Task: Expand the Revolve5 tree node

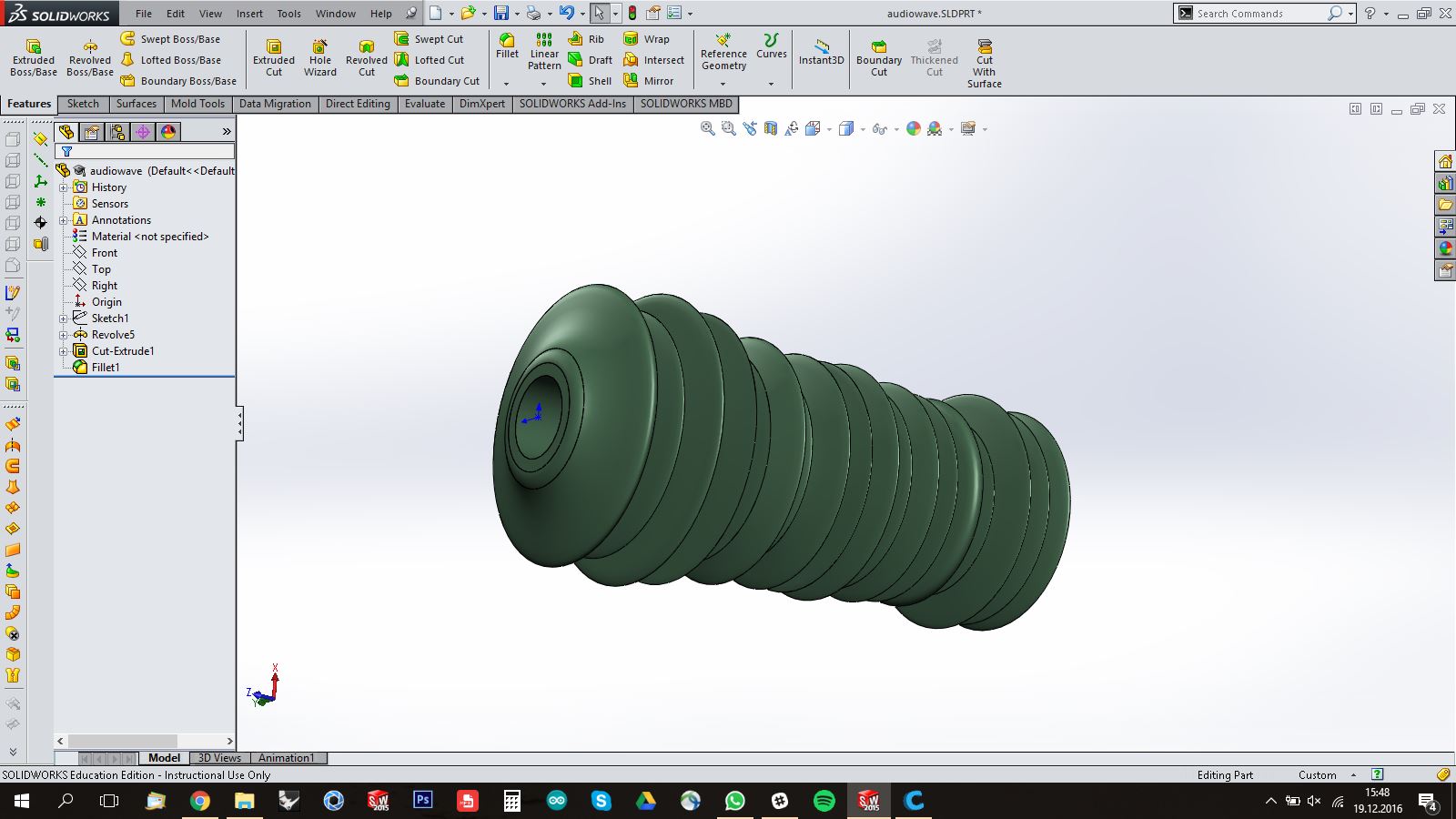Action: click(x=64, y=335)
